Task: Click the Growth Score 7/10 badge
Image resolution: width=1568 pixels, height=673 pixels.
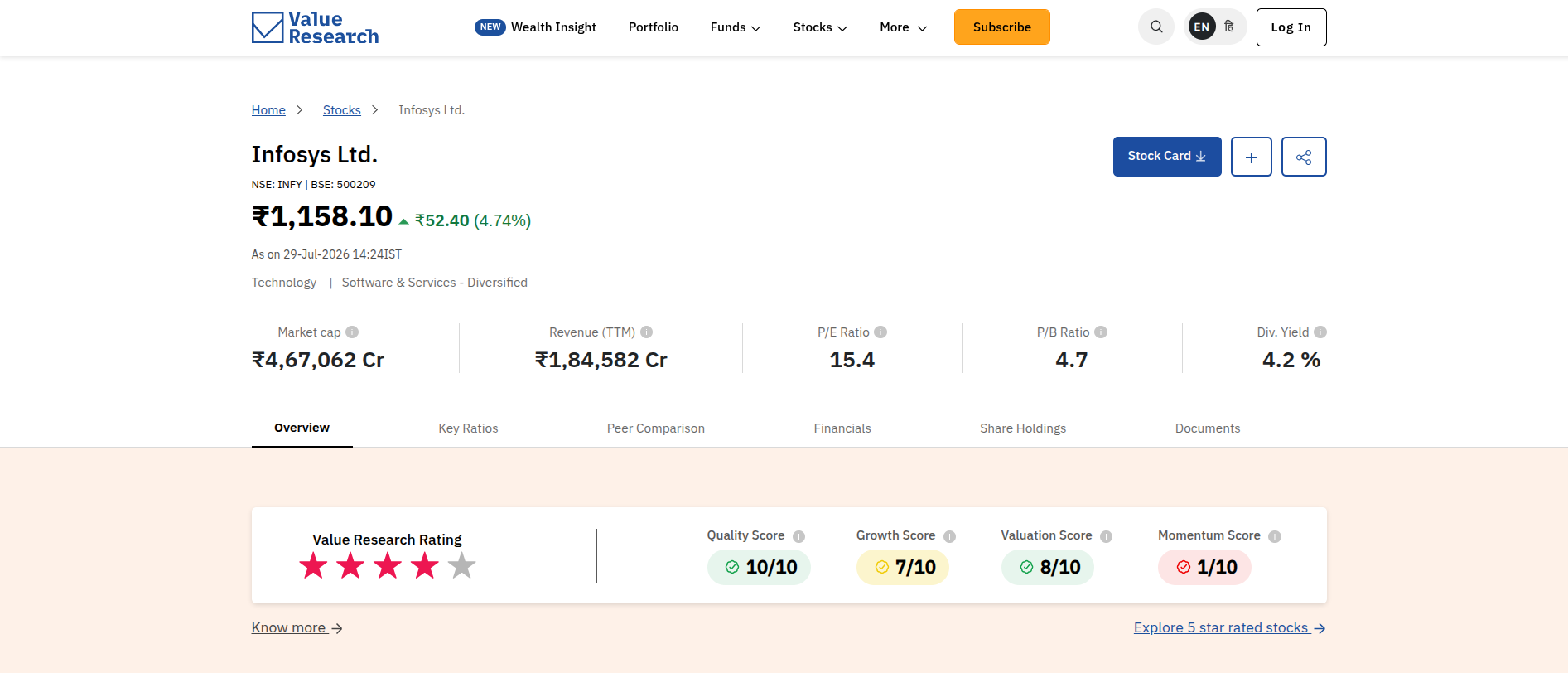Action: click(902, 568)
